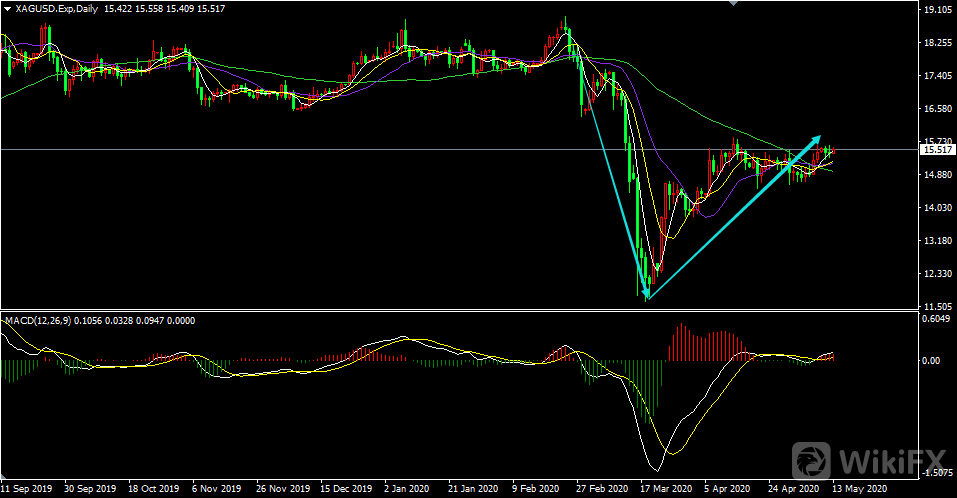Click the 2 Jan 2020 date label

tap(408, 490)
